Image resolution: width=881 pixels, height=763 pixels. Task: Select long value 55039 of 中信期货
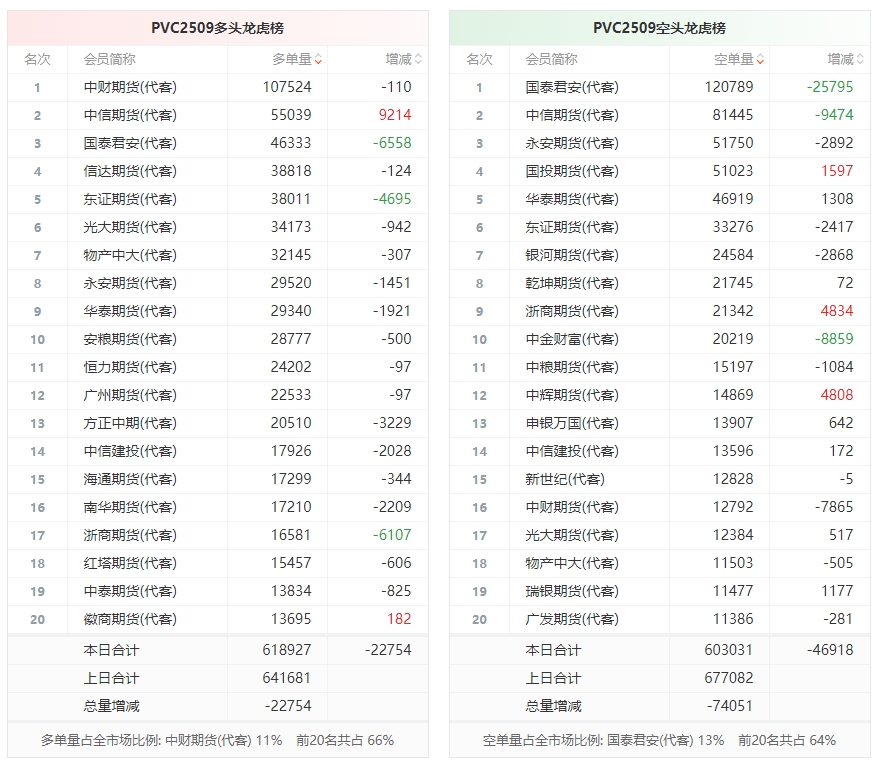[290, 115]
